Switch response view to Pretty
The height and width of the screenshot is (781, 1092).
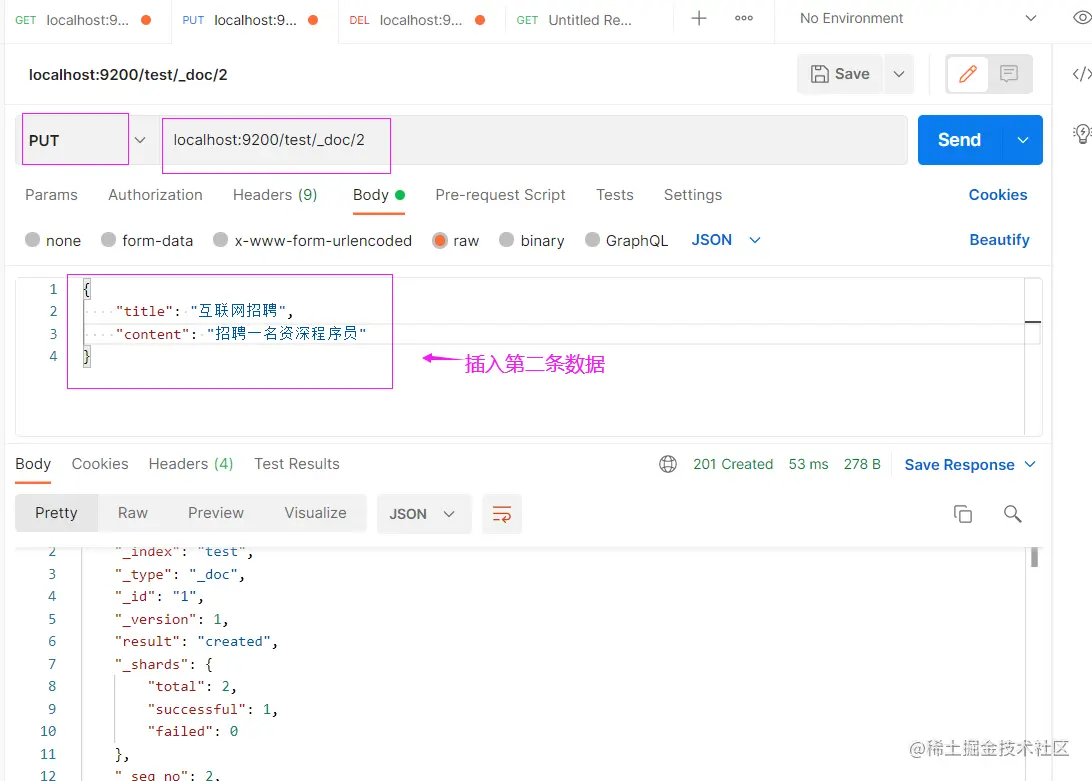pyautogui.click(x=56, y=513)
